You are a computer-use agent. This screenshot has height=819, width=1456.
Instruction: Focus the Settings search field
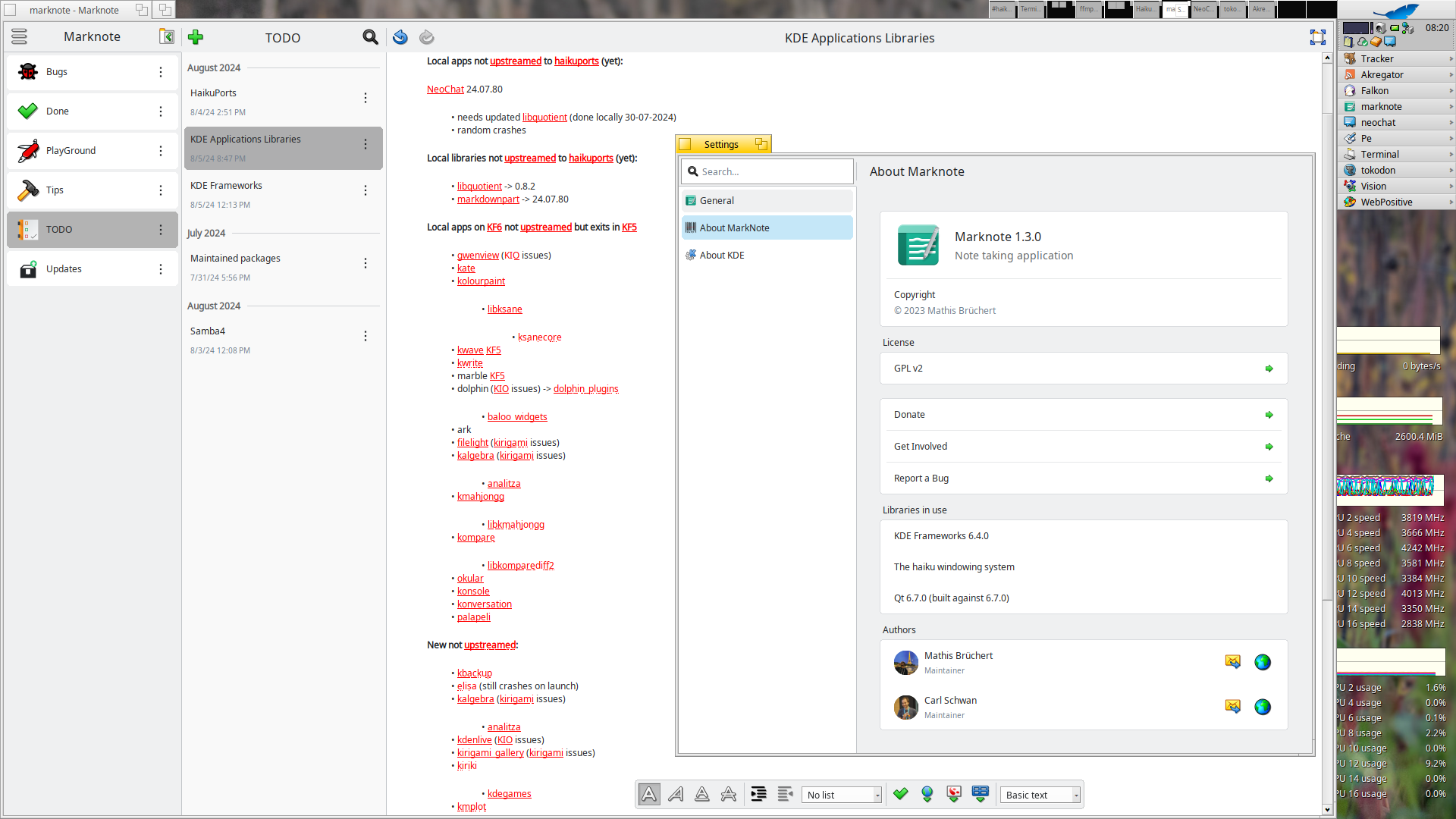[x=767, y=171]
